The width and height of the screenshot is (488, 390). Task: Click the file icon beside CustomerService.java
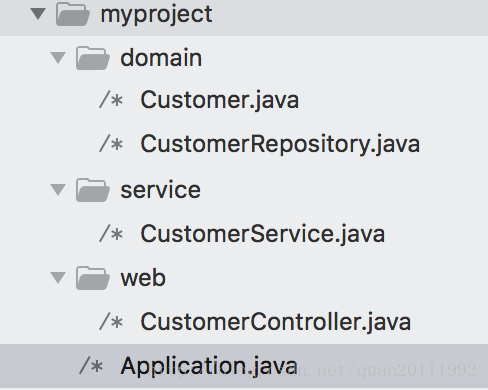111,233
